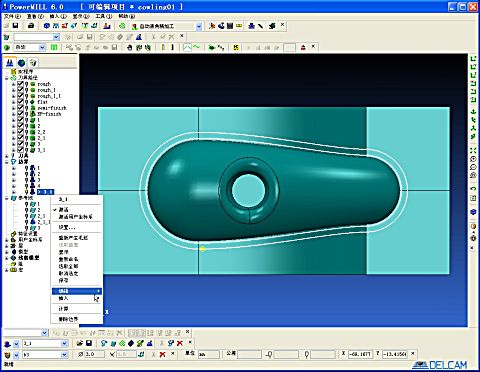Open the globe tab in explorer panel

[x=21, y=63]
